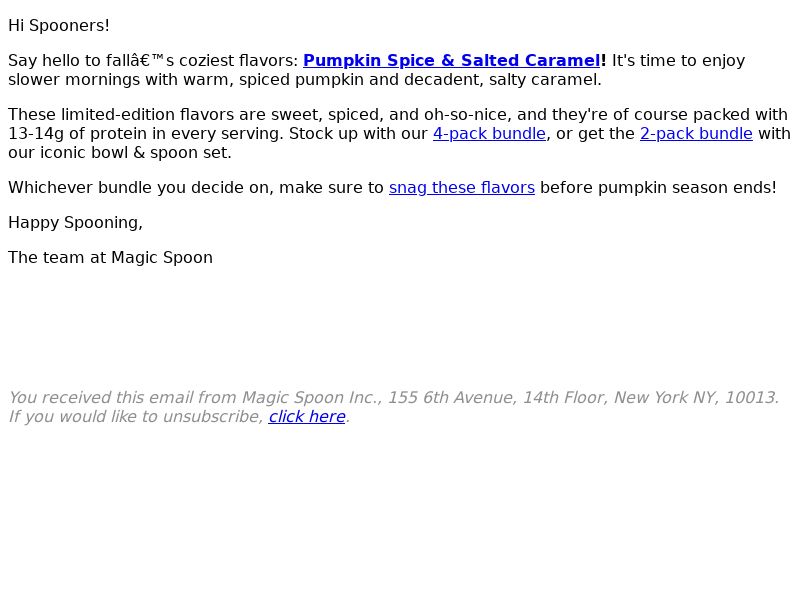
Task: Click the 'Stock up with our' text
Action: [358, 134]
